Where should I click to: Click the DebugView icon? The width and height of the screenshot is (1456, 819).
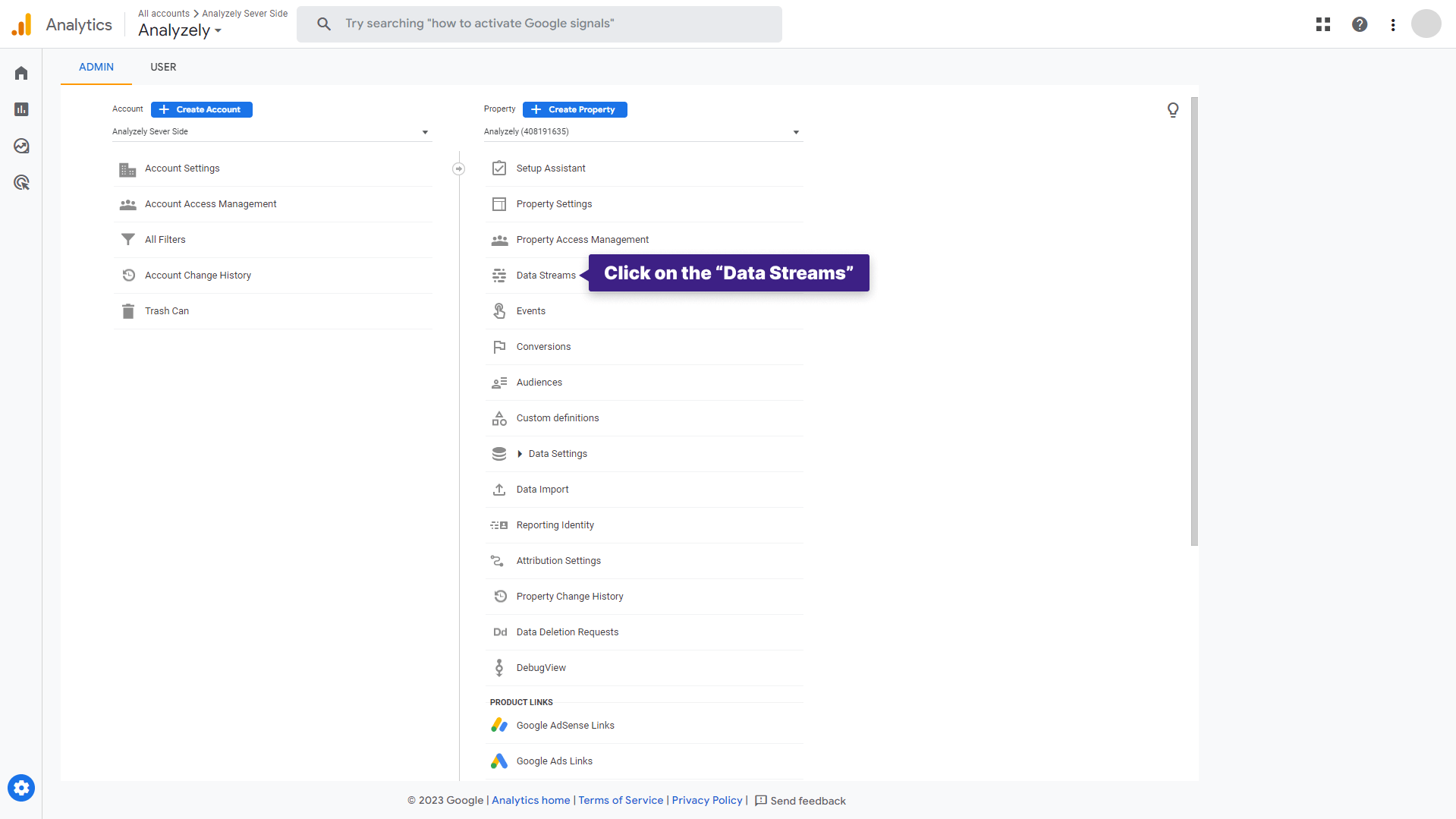click(499, 668)
